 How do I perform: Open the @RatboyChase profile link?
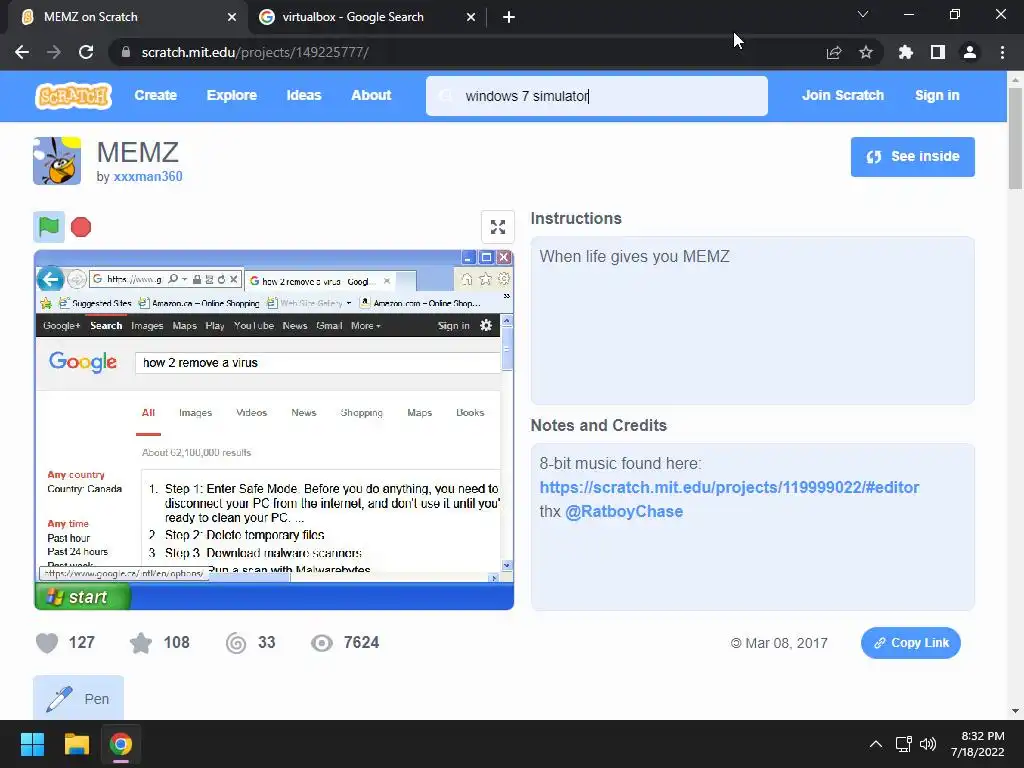(x=624, y=511)
